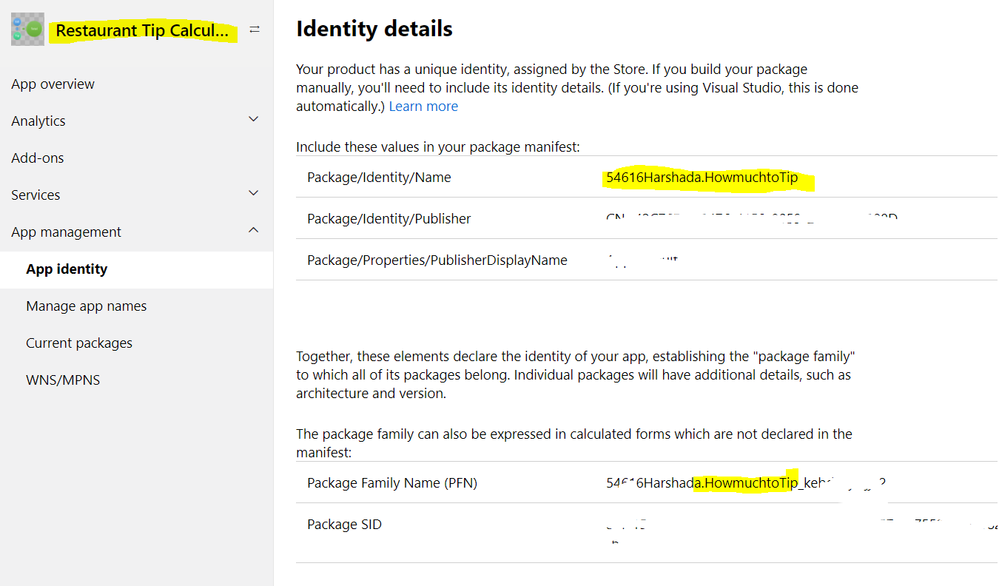The height and width of the screenshot is (586, 999).
Task: Click the Restaurant Tip Calculator app title
Action: [x=142, y=31]
